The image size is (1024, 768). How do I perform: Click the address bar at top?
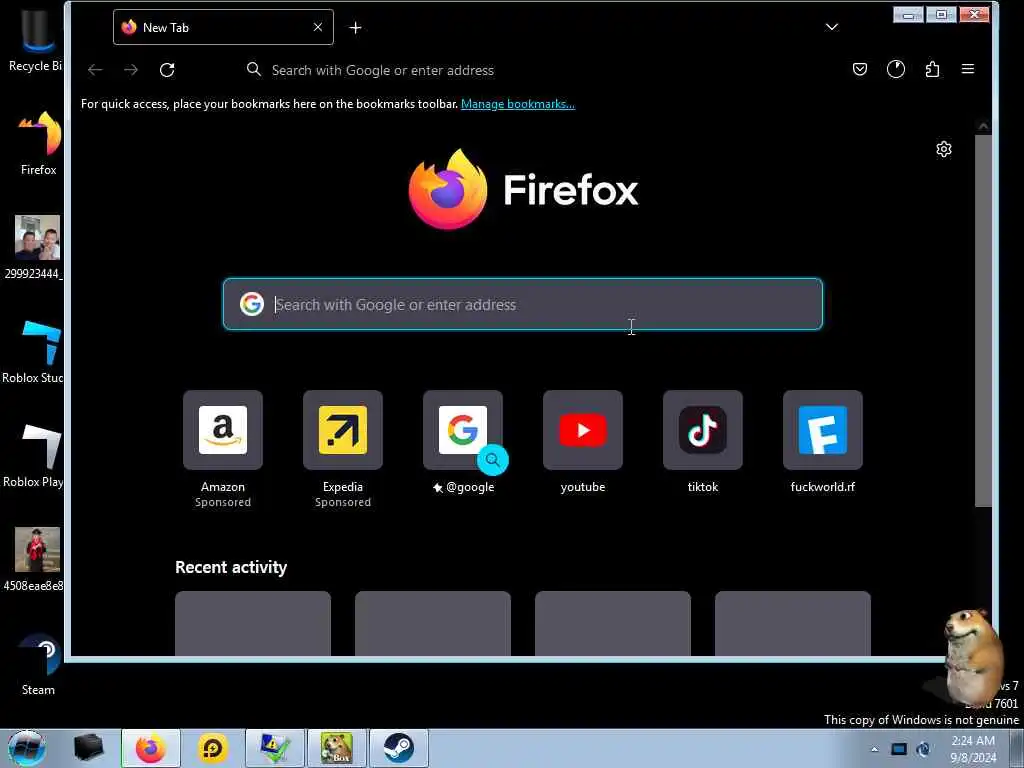pos(522,70)
